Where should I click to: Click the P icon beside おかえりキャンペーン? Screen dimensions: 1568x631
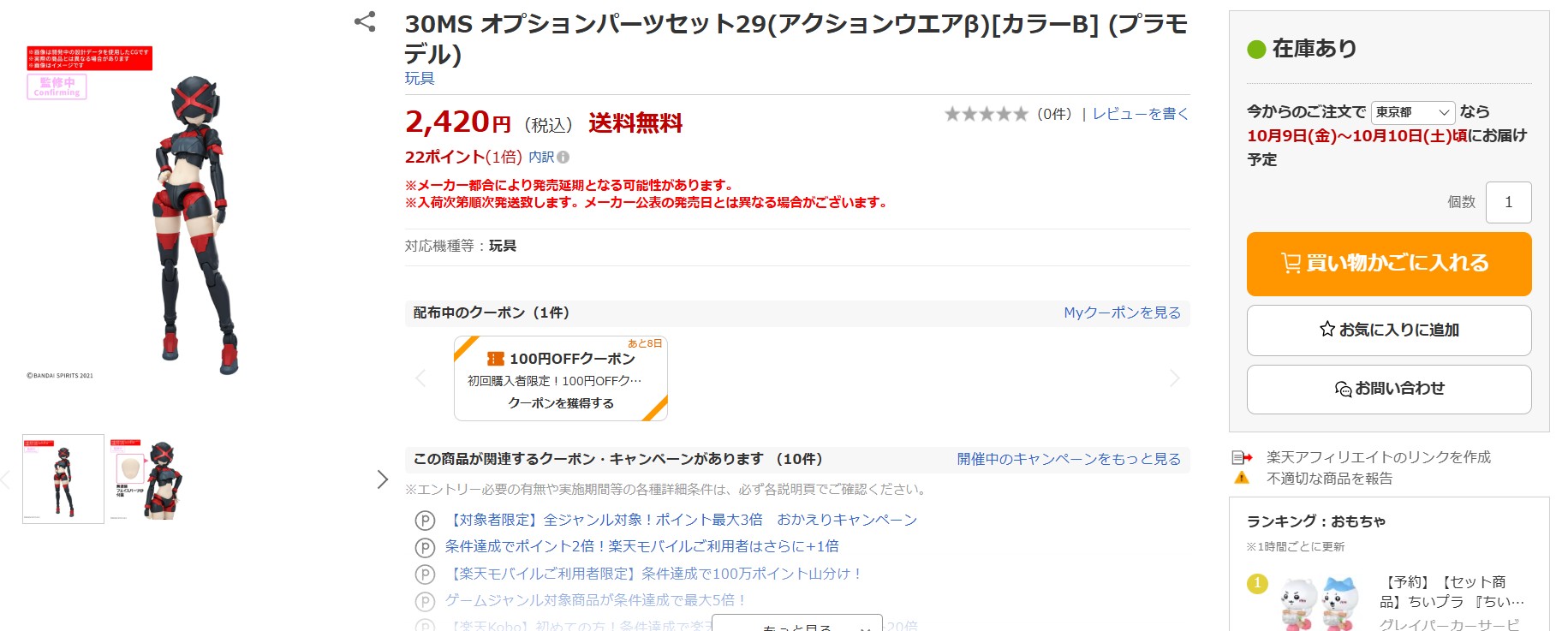point(425,521)
